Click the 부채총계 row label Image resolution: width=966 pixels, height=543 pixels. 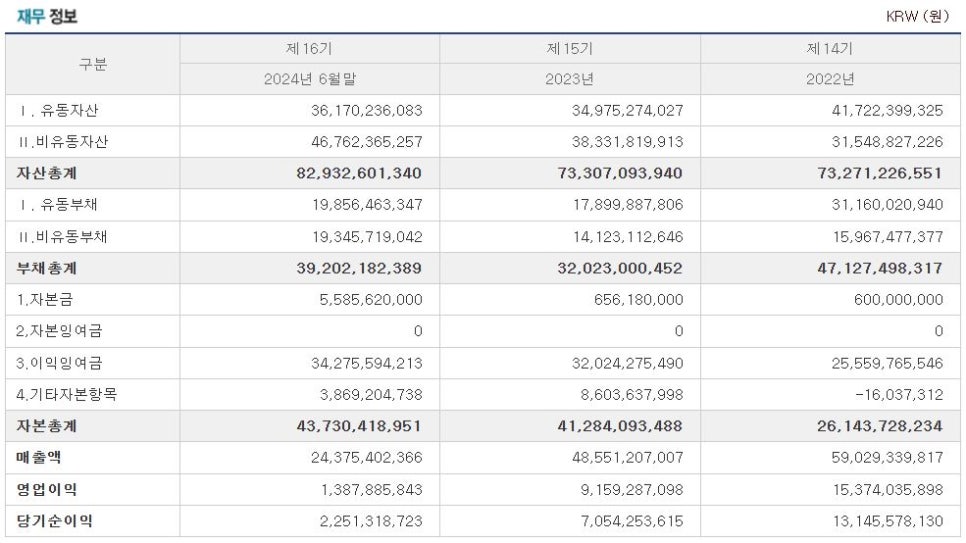(47, 268)
